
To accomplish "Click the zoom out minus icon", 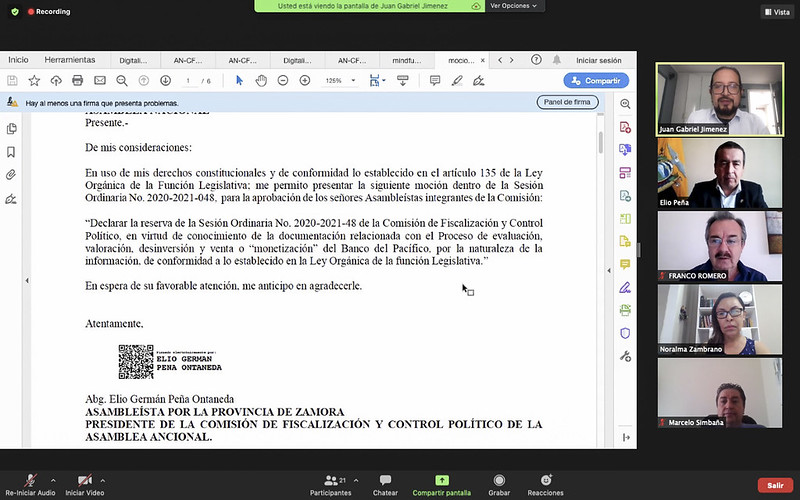I will point(283,81).
